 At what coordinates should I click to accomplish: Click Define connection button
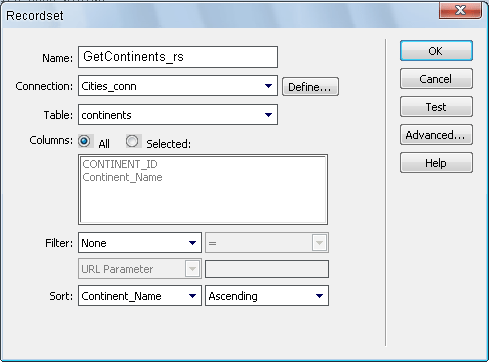click(310, 87)
